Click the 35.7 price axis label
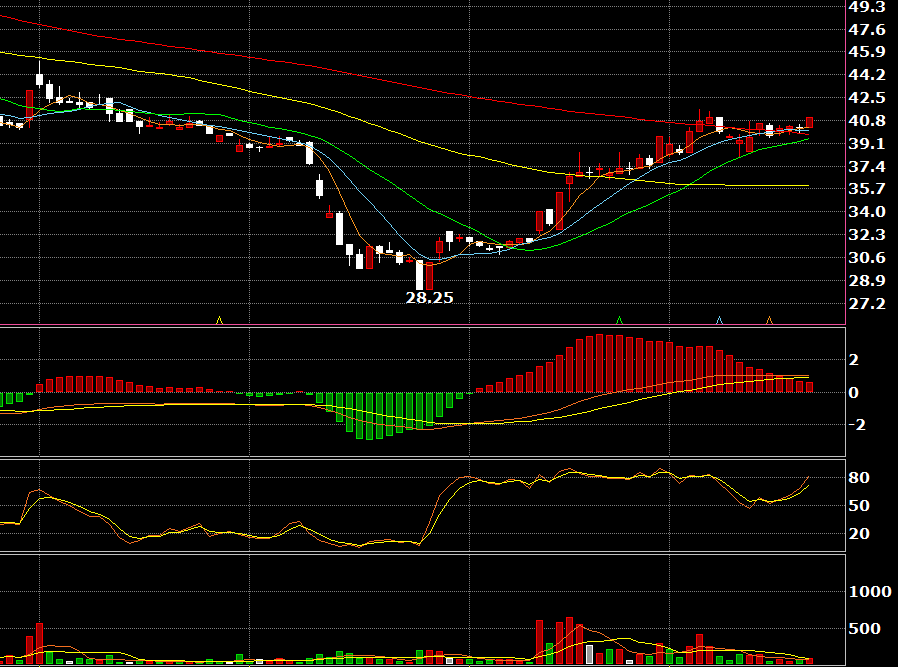898x667 pixels. point(867,188)
